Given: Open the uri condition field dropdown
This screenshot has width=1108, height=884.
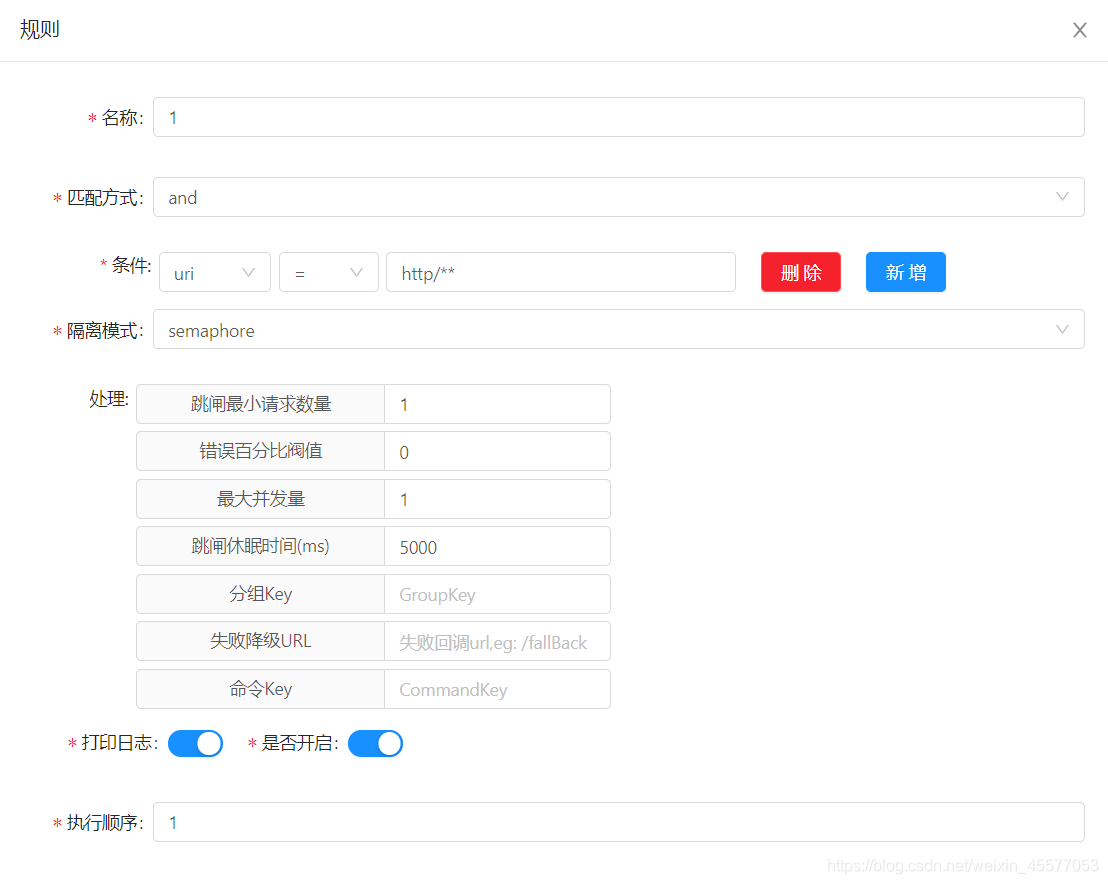Looking at the screenshot, I should [x=214, y=271].
